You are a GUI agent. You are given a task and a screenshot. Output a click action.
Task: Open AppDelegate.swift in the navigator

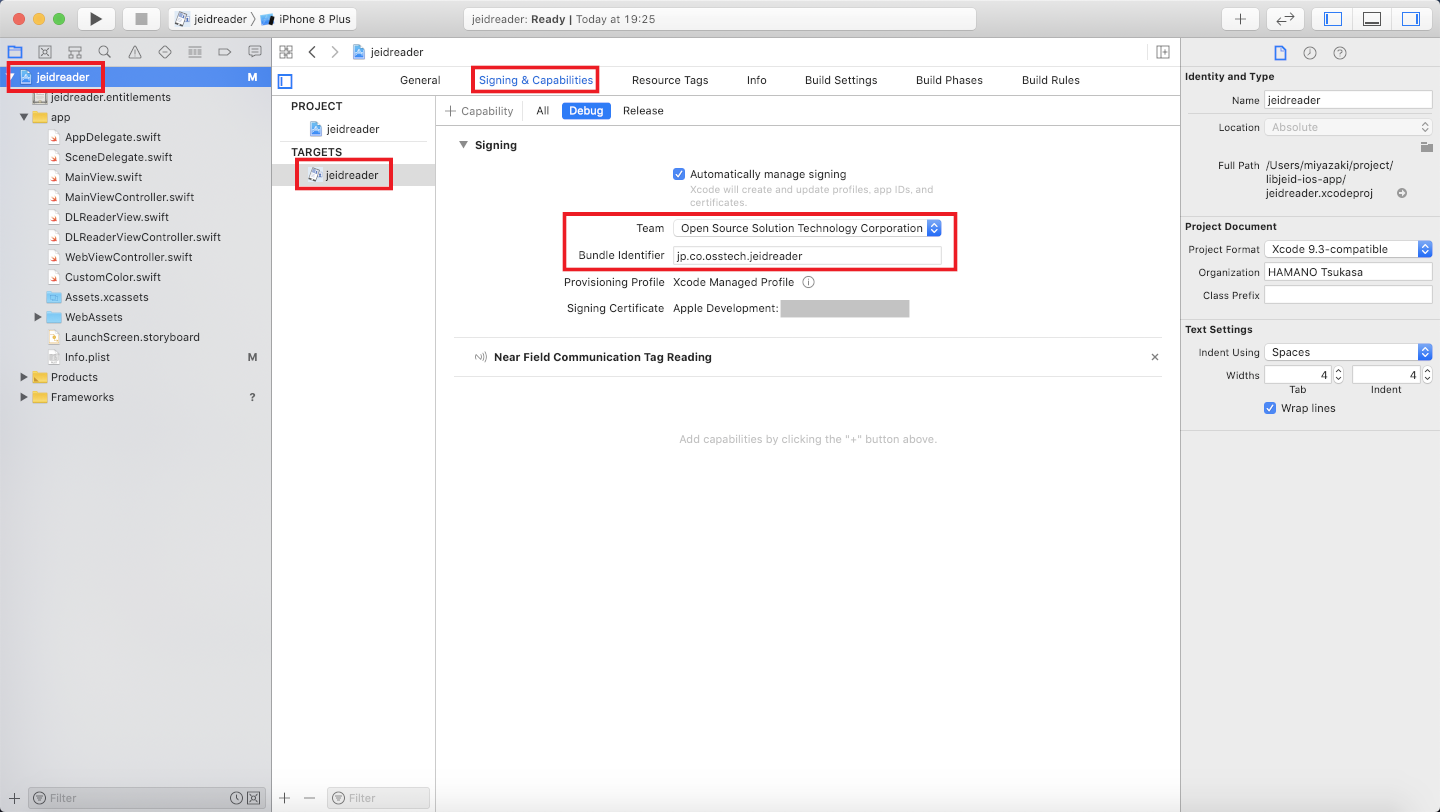(112, 137)
